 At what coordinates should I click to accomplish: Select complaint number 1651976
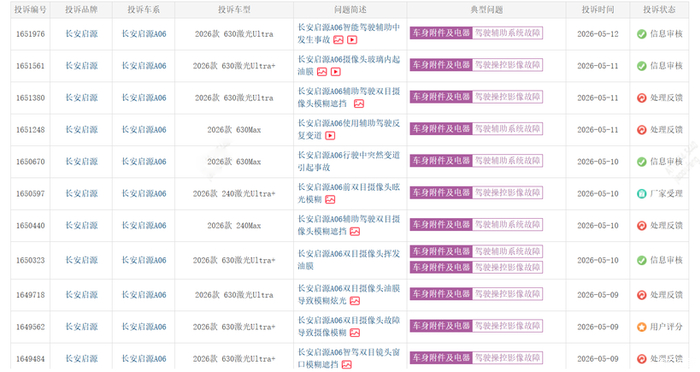coord(30,34)
